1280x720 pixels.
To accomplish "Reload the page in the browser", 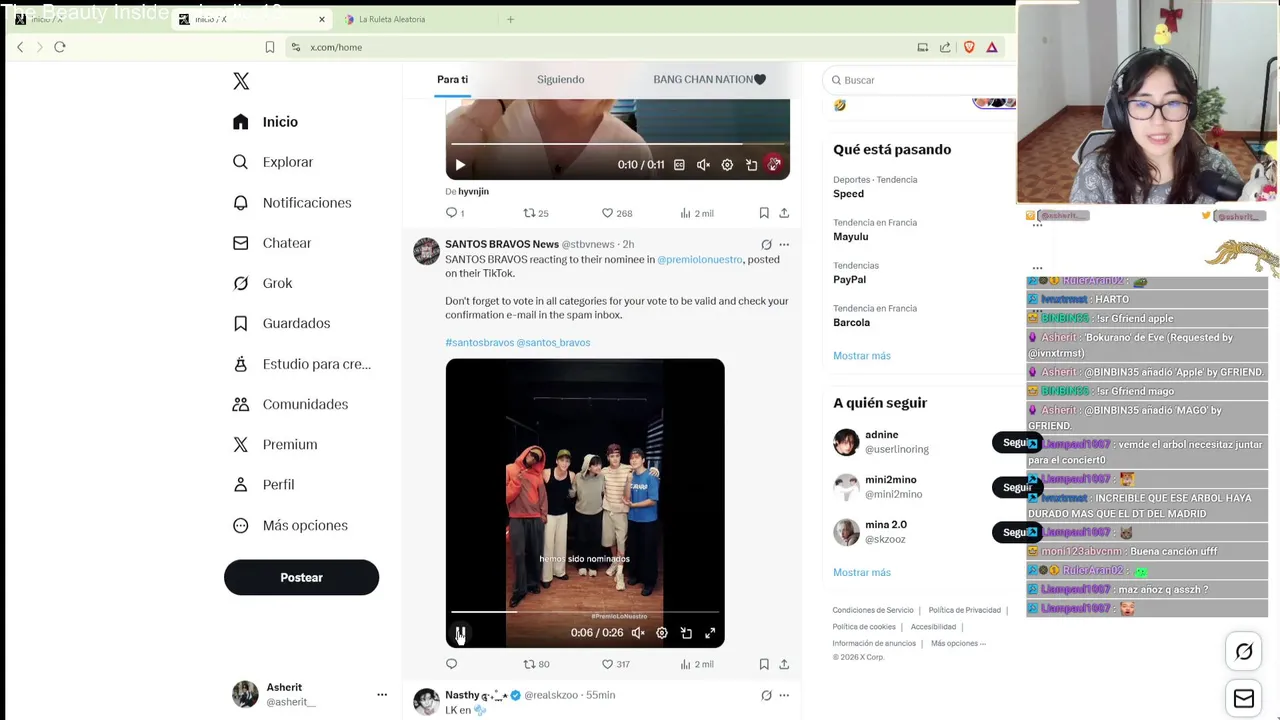I will click(x=60, y=47).
